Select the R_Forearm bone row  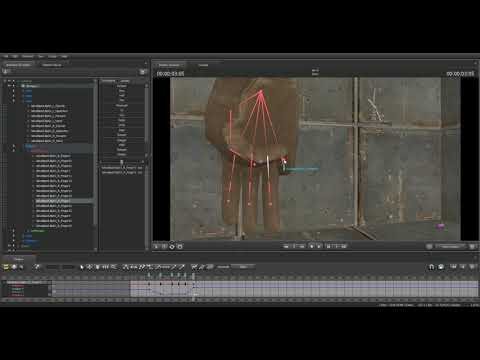click(48, 136)
